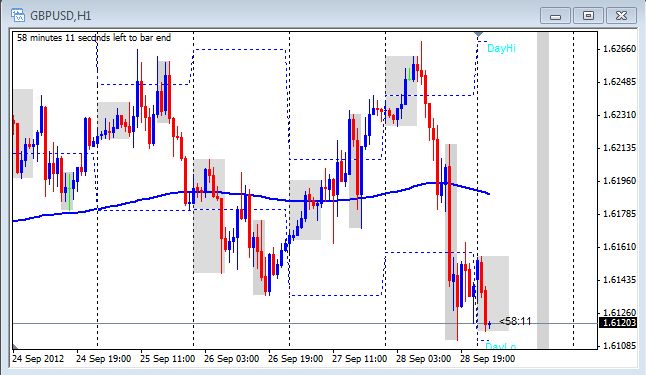Click the 1.61435 price scale value
The image size is (646, 375).
pos(619,279)
